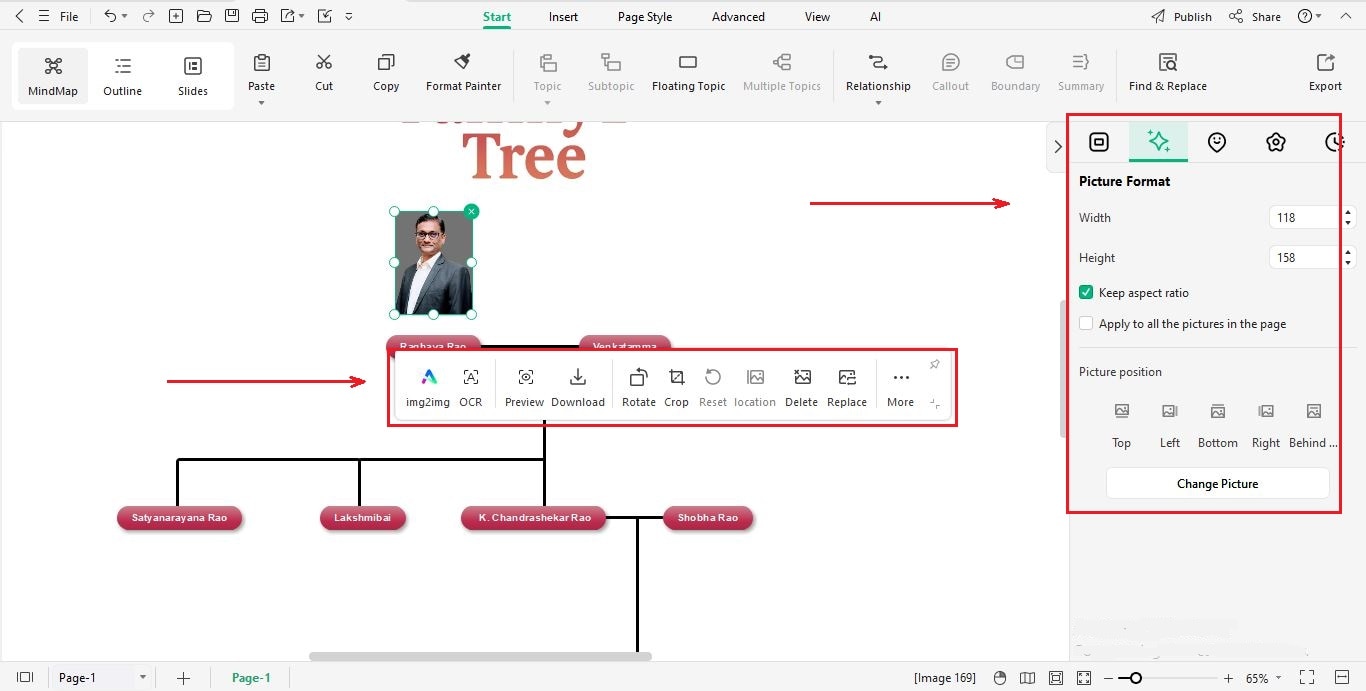The image size is (1366, 691).
Task: Open the first format panel tab icon
Action: click(x=1098, y=142)
